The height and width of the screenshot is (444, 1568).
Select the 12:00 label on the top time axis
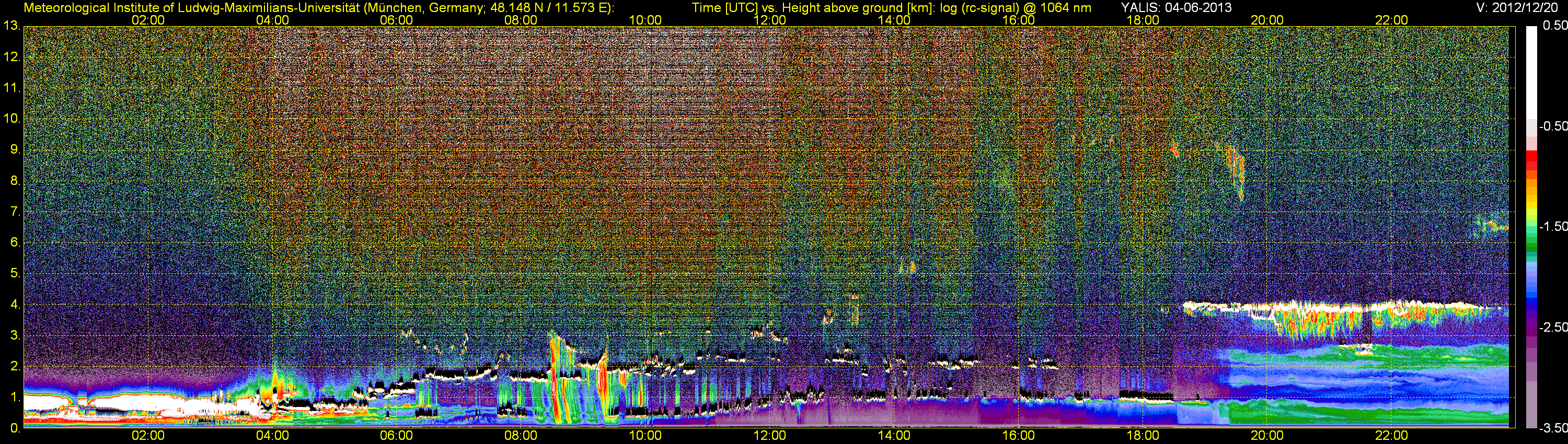pyautogui.click(x=769, y=20)
